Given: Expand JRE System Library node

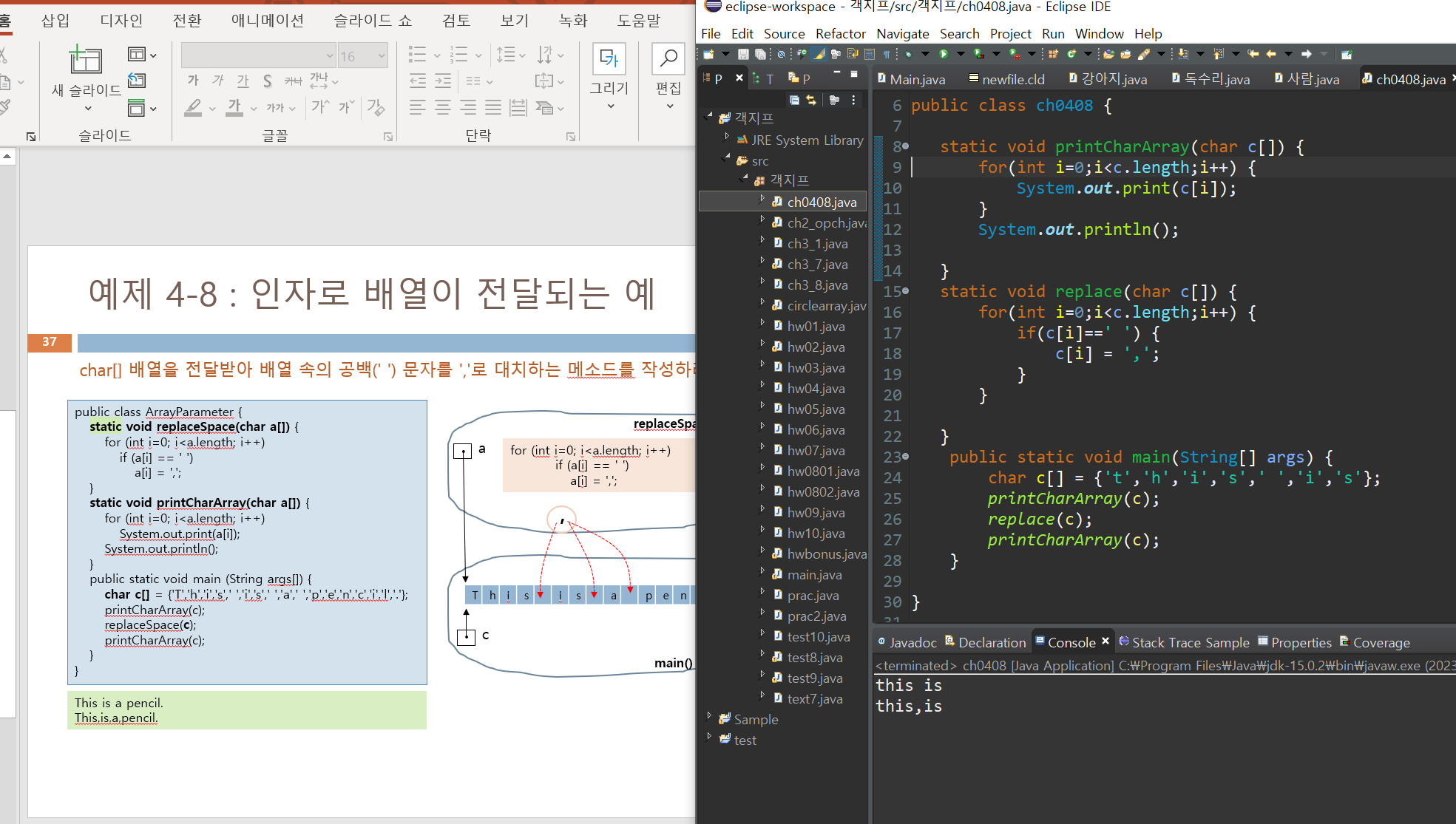Looking at the screenshot, I should point(727,137).
